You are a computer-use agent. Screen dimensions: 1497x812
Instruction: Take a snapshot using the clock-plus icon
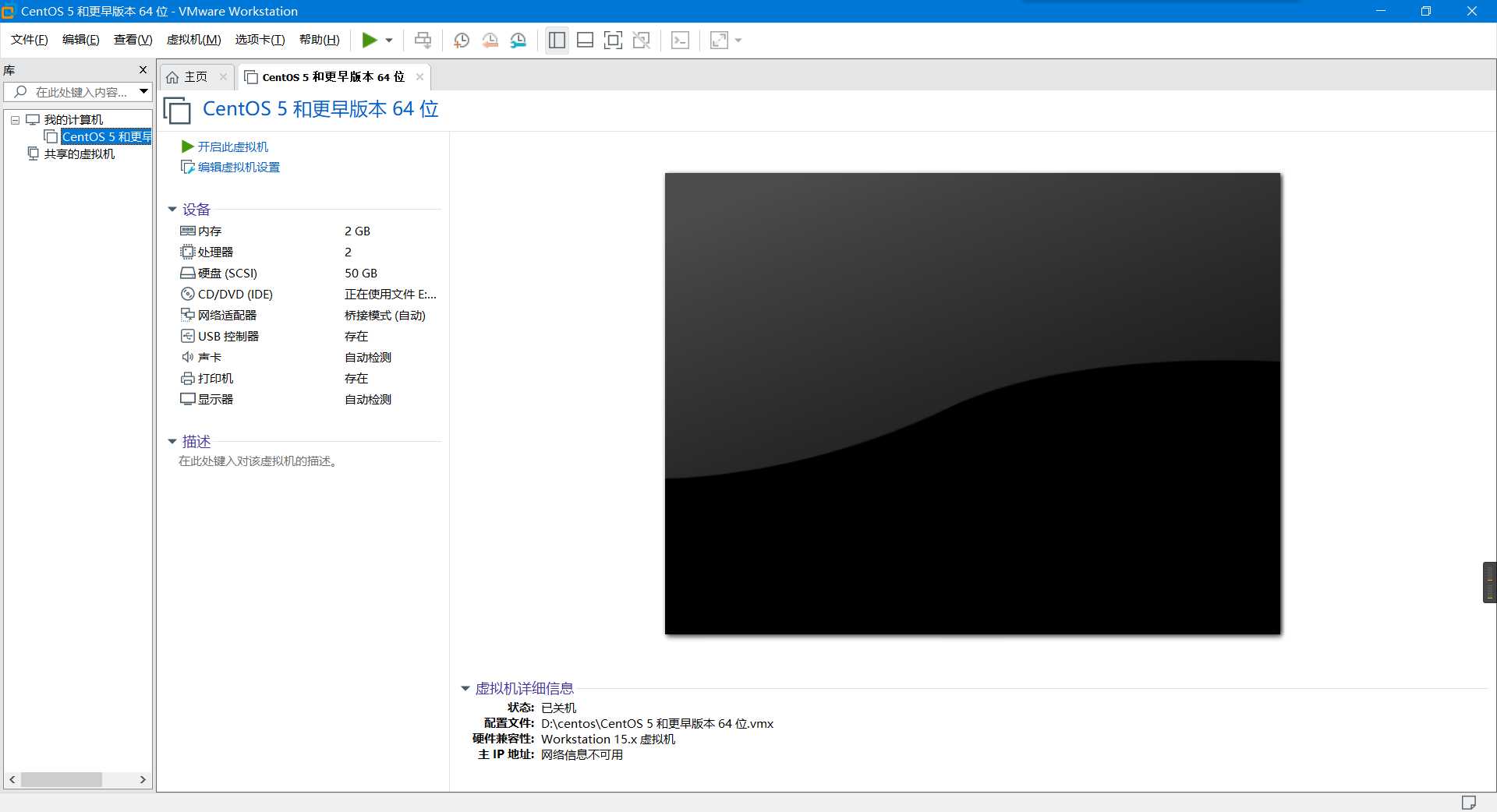click(x=461, y=40)
